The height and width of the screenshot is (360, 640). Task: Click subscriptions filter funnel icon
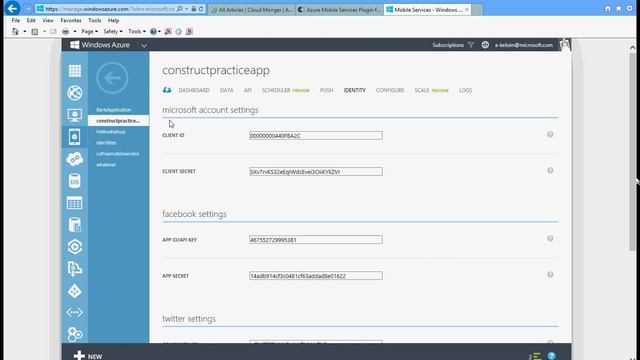[471, 45]
